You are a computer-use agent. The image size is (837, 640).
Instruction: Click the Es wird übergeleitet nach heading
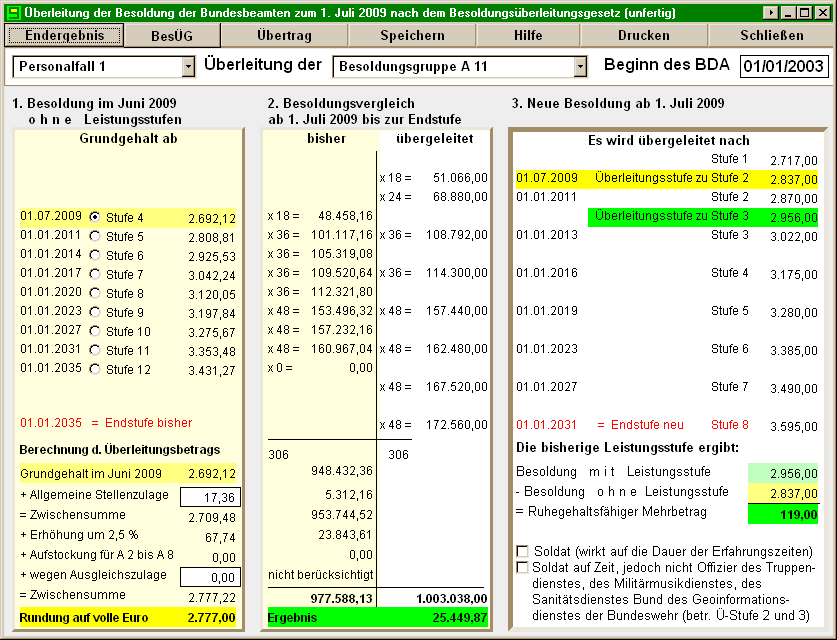coord(668,140)
